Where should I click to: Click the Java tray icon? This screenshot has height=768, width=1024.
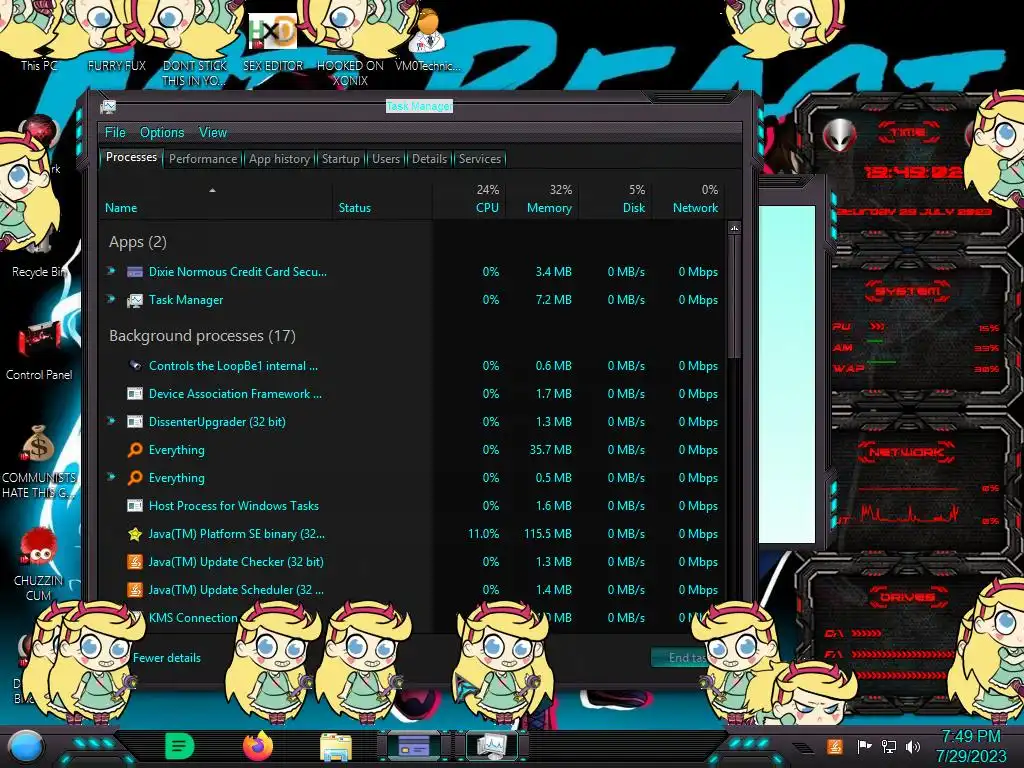click(x=834, y=746)
